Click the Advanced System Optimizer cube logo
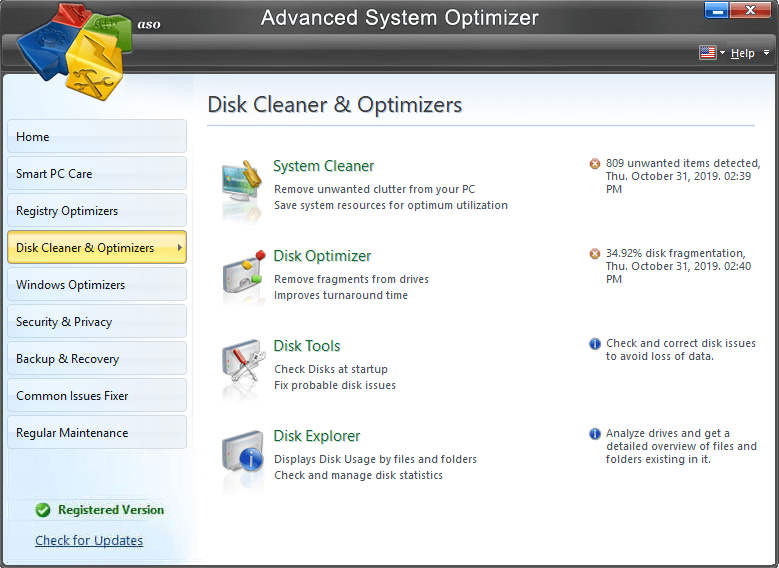Image resolution: width=779 pixels, height=568 pixels. pos(75,50)
